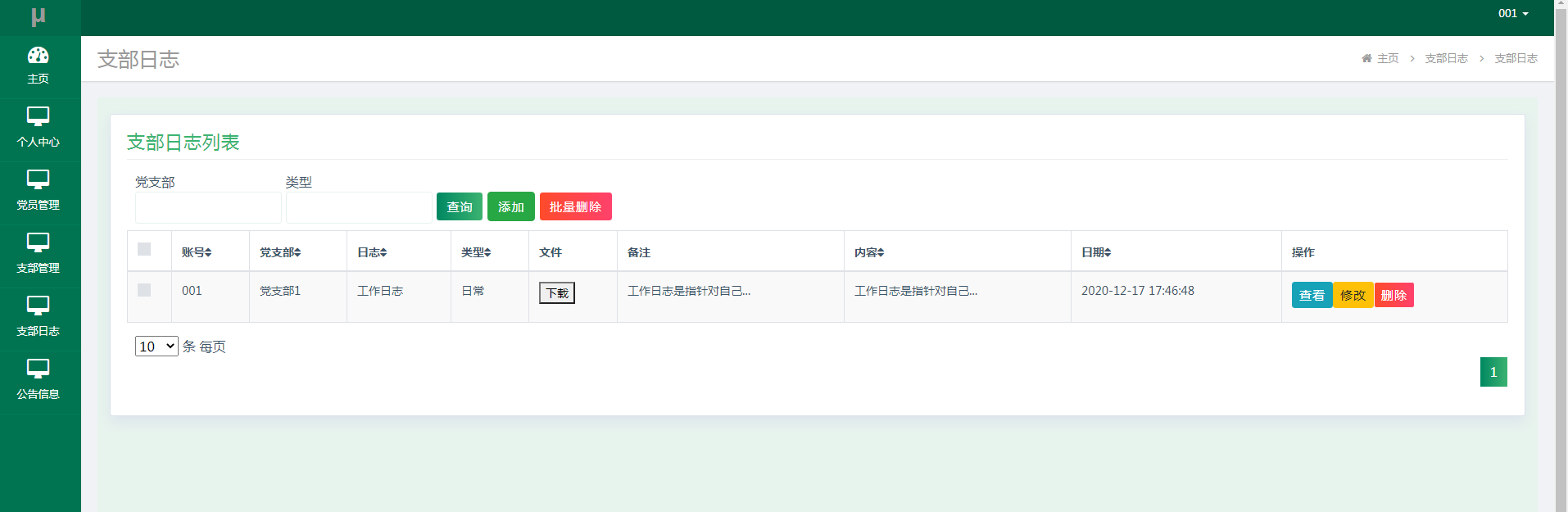Sort table by 日期 column arrows

(x=1108, y=252)
